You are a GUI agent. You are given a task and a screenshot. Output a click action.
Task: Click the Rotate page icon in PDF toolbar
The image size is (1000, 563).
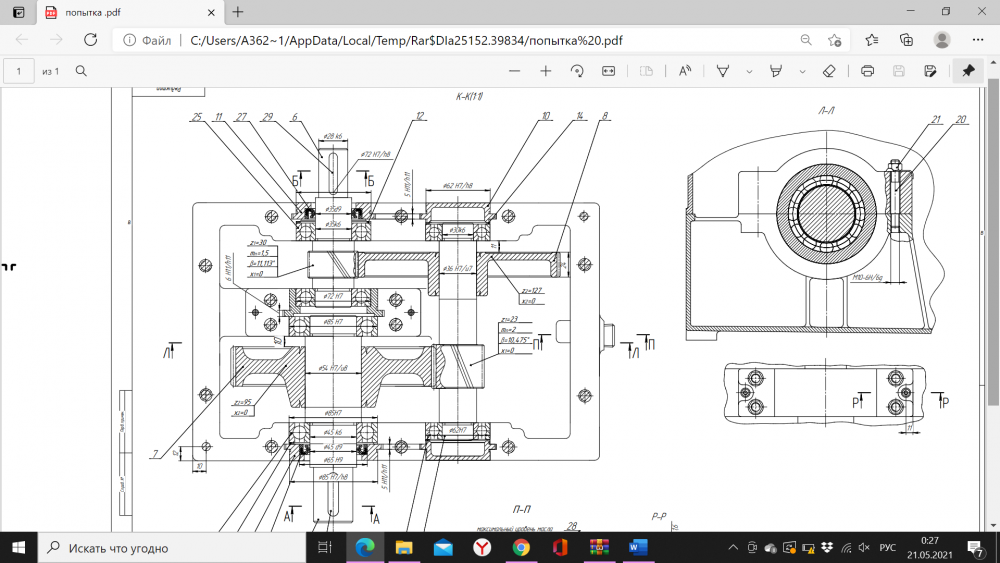point(577,71)
